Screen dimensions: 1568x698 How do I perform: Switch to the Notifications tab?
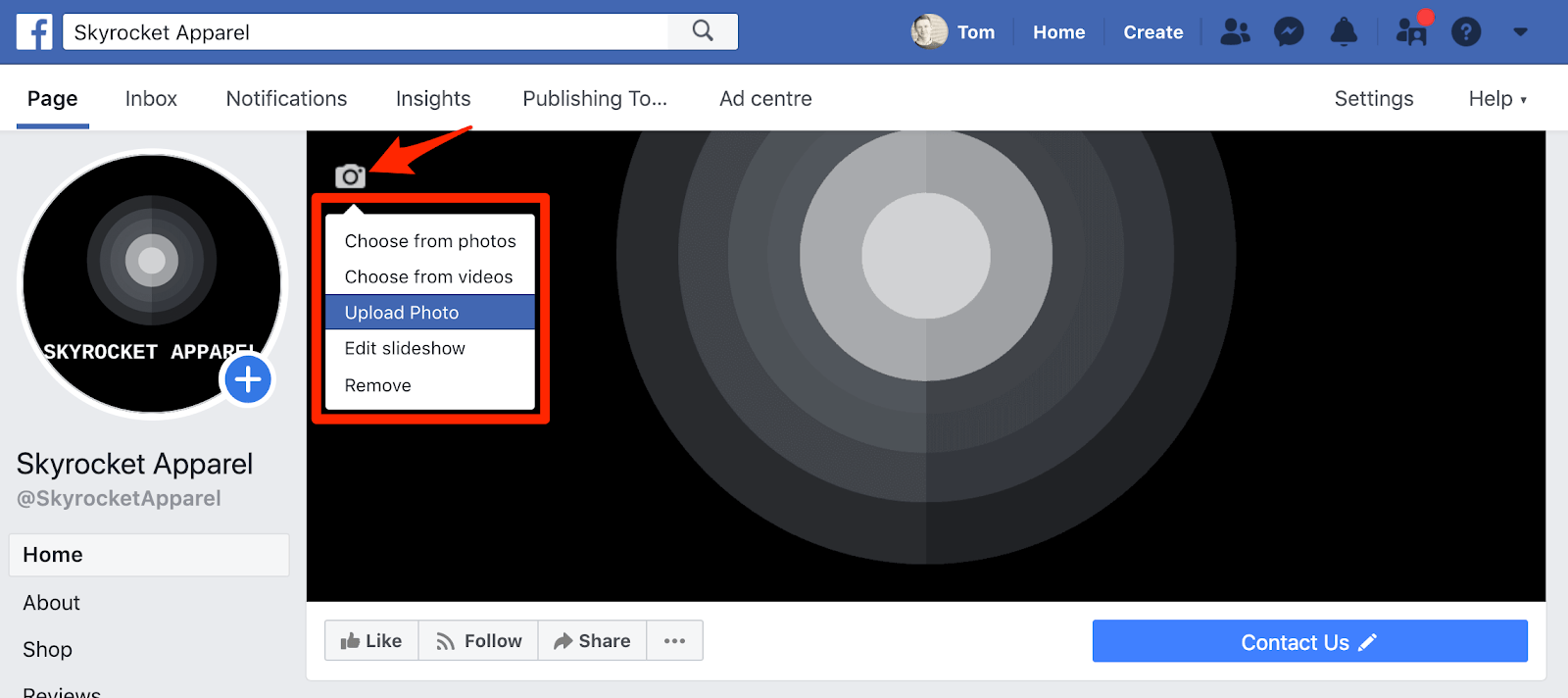tap(286, 98)
